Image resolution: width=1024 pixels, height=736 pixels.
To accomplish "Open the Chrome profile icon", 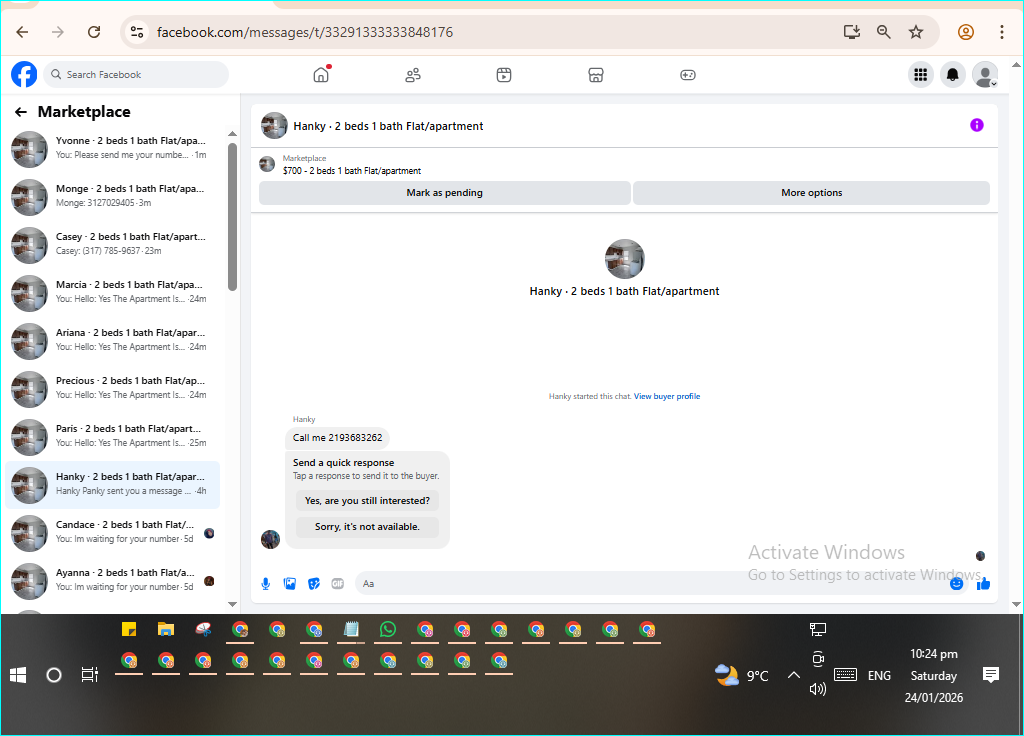I will (x=966, y=32).
